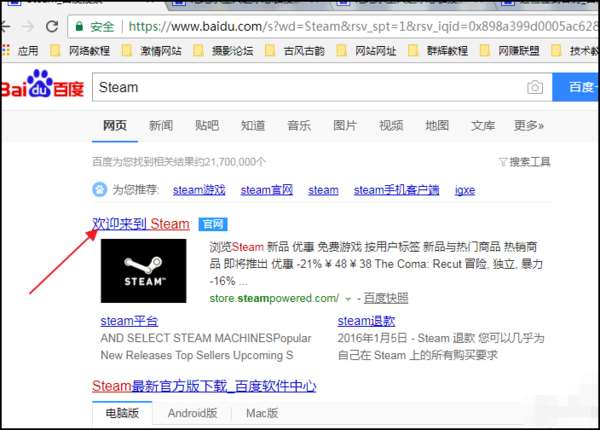Click the Steam search input box
Screen dimensions: 600x430
point(310,87)
